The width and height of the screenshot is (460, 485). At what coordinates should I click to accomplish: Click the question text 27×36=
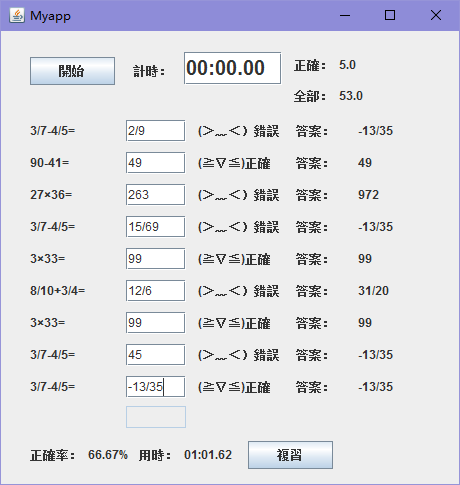click(51, 195)
